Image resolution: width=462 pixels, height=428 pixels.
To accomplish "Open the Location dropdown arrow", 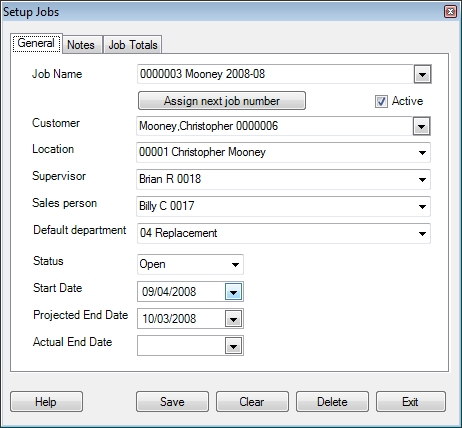I will point(422,153).
